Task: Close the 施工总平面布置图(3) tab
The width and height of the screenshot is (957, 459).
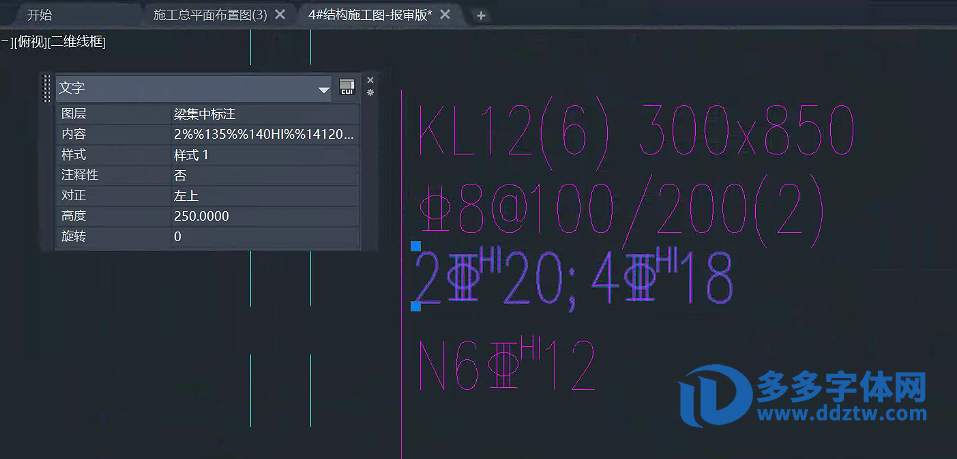Action: point(280,15)
